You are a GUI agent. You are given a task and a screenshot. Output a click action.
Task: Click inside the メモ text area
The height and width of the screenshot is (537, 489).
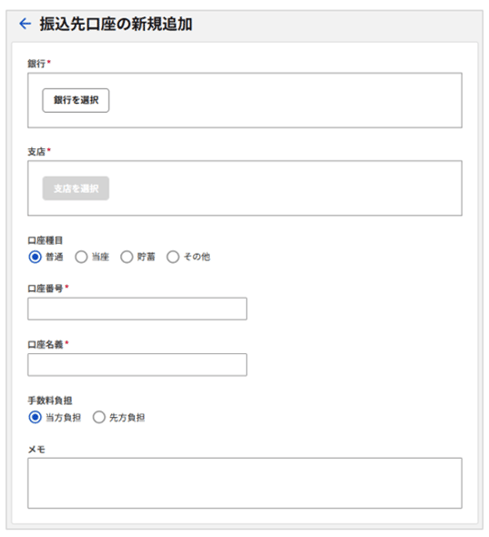[245, 483]
